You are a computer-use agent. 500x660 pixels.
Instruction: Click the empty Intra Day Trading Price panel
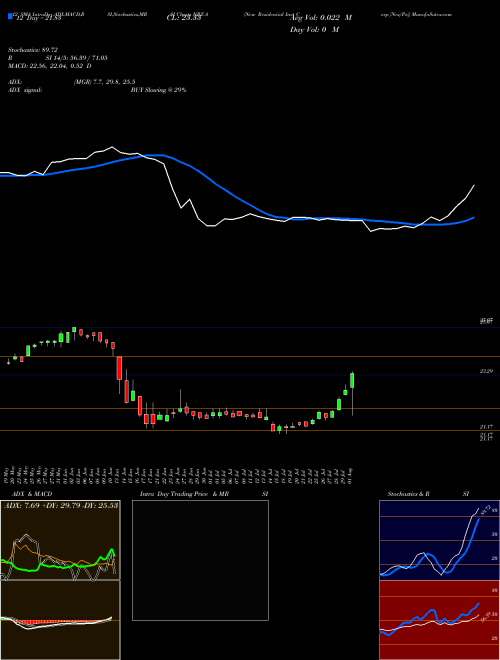(200, 560)
